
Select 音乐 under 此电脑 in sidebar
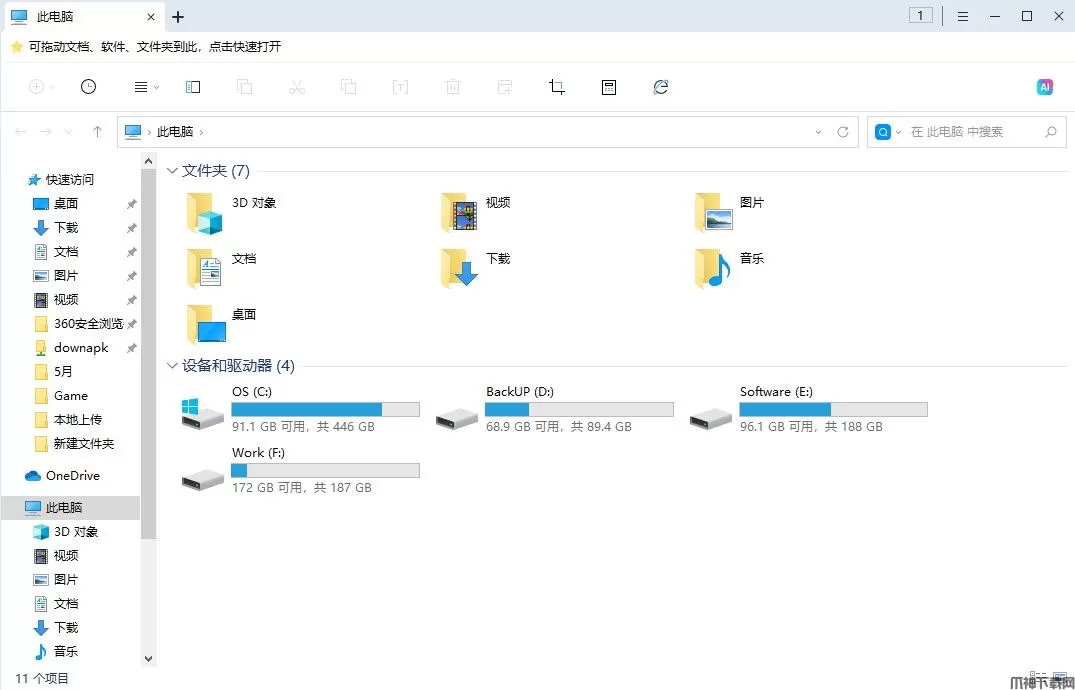coord(56,652)
